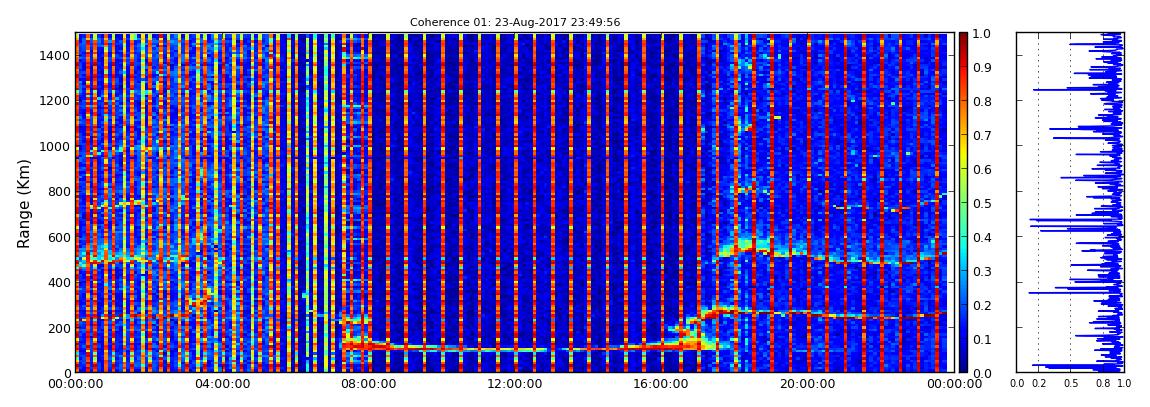The width and height of the screenshot is (1150, 407).
Task: Click the 08:00:00 time axis label
Action: pos(367,384)
